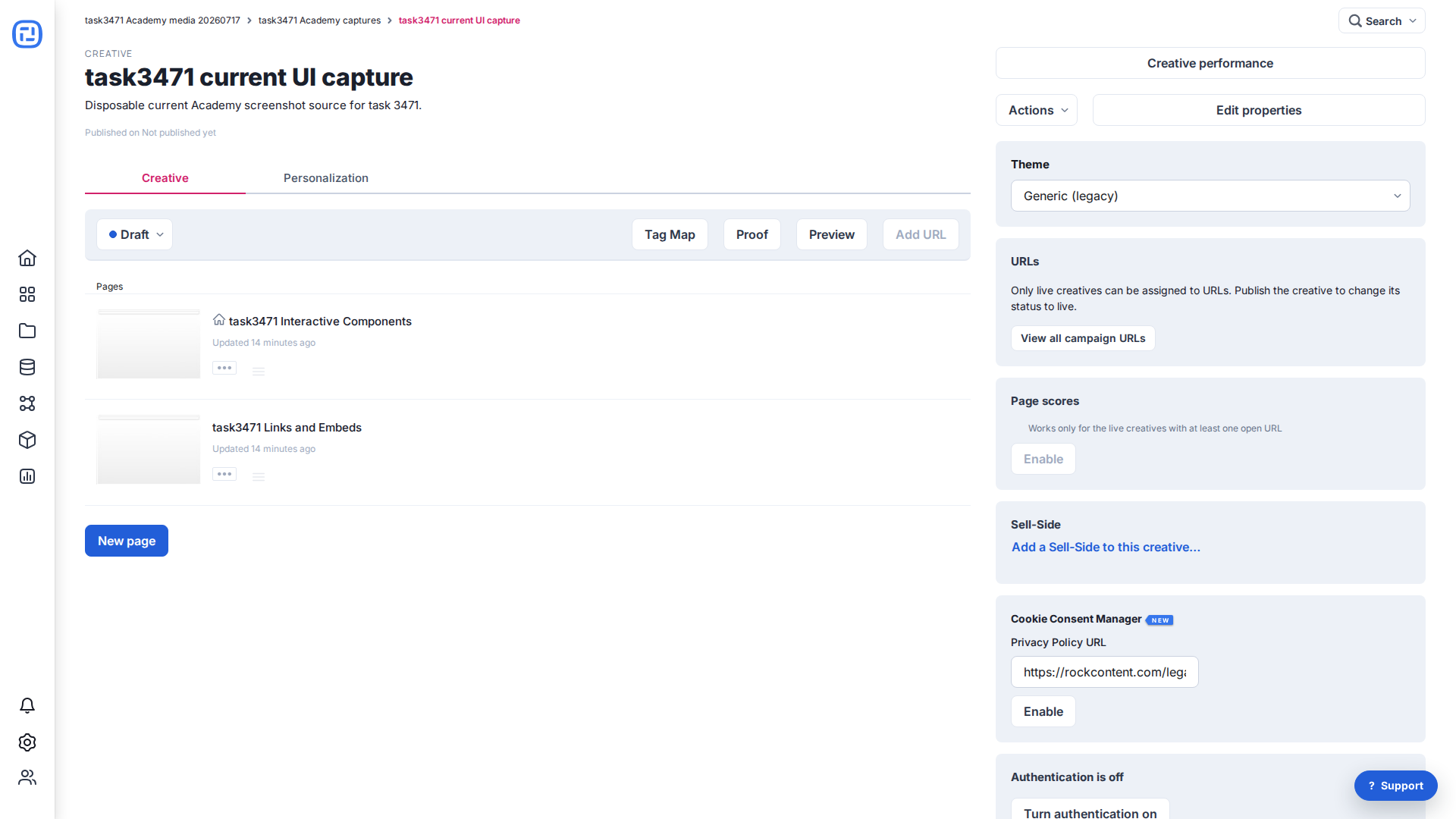Click the current UI capture breadcrumb
Viewport: 1456px width, 819px height.
pos(460,20)
